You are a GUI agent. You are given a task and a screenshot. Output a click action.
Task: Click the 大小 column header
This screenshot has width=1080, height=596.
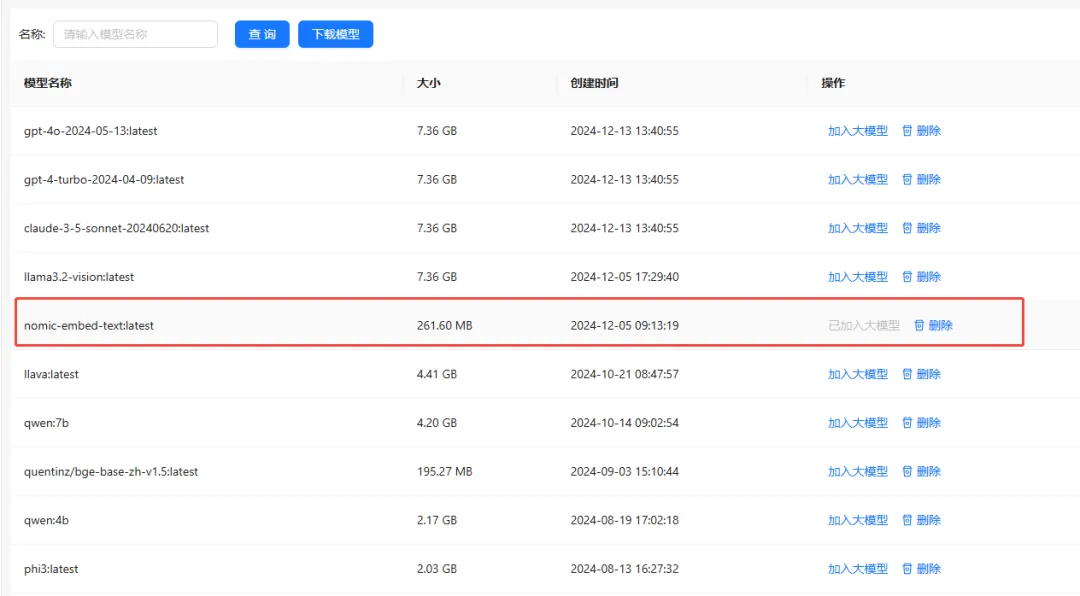click(428, 83)
